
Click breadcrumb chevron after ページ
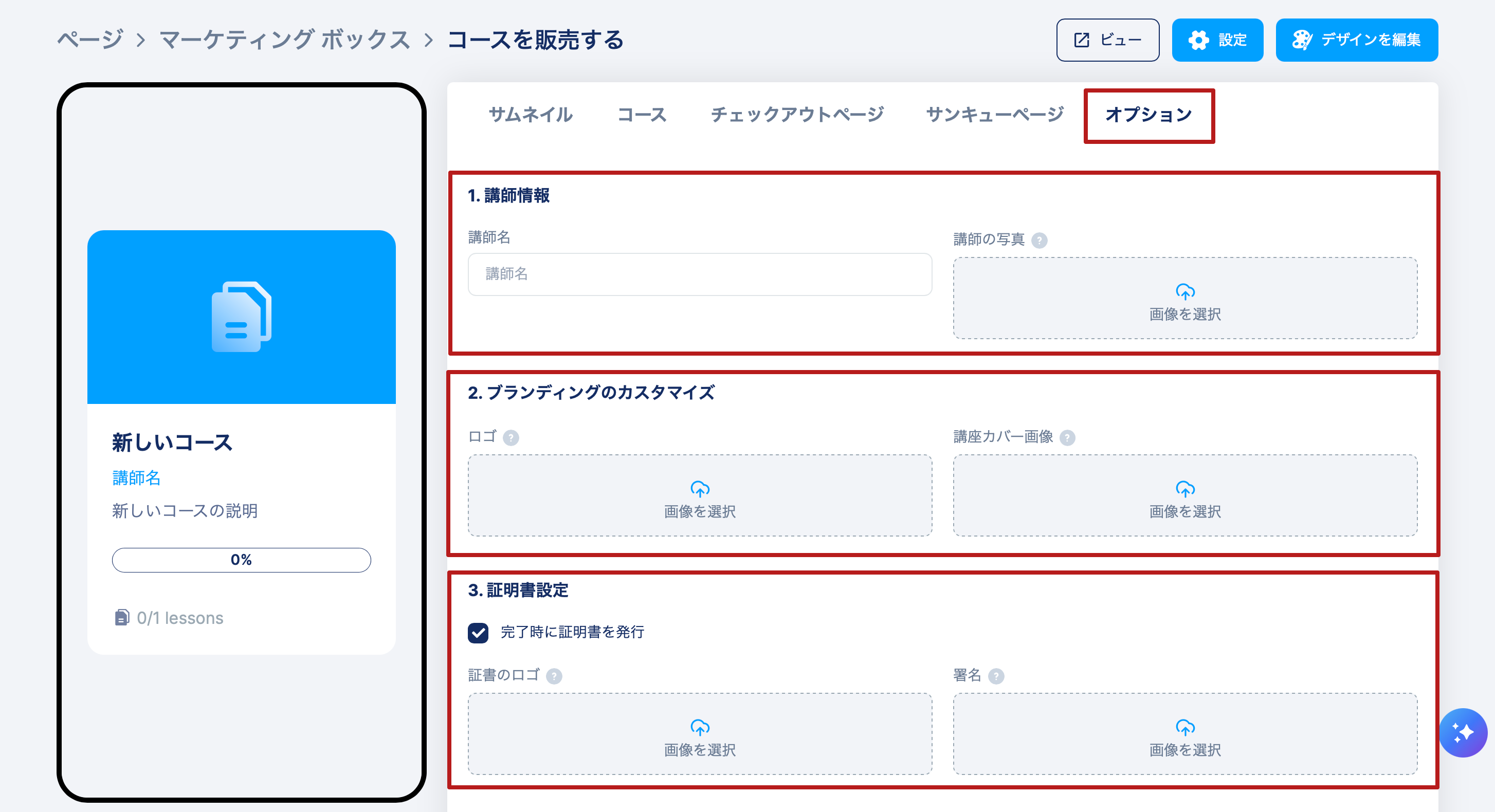[x=140, y=40]
